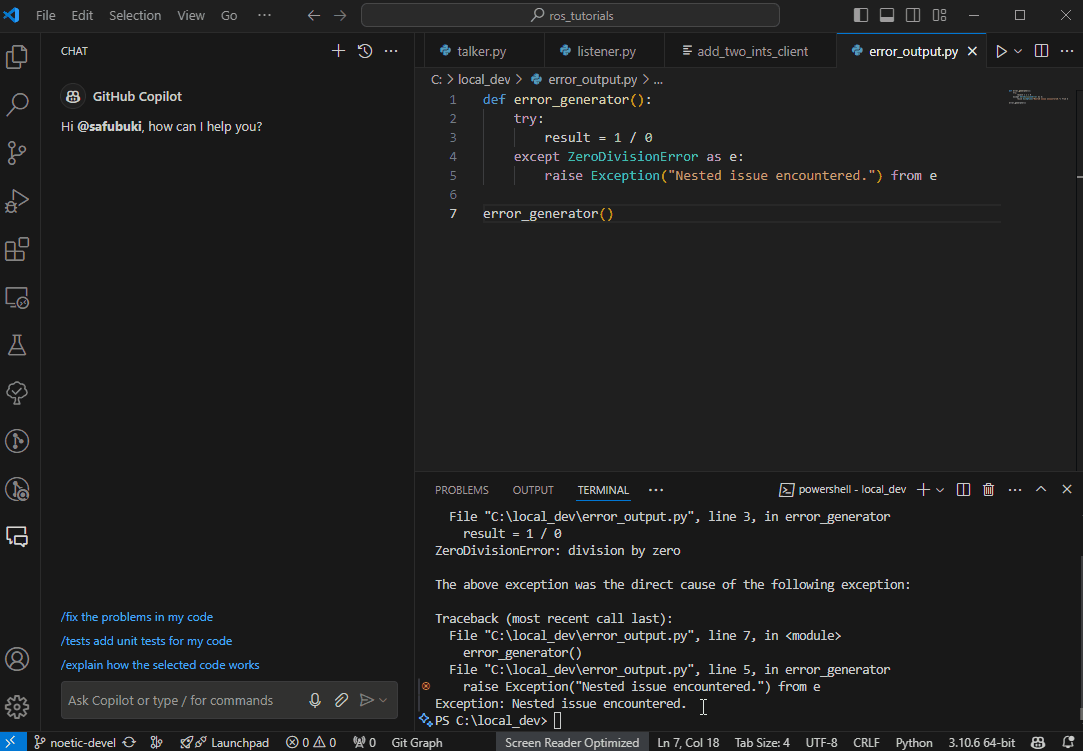Attach context paperclip icon in chat
This screenshot has width=1083, height=751.
[x=341, y=700]
